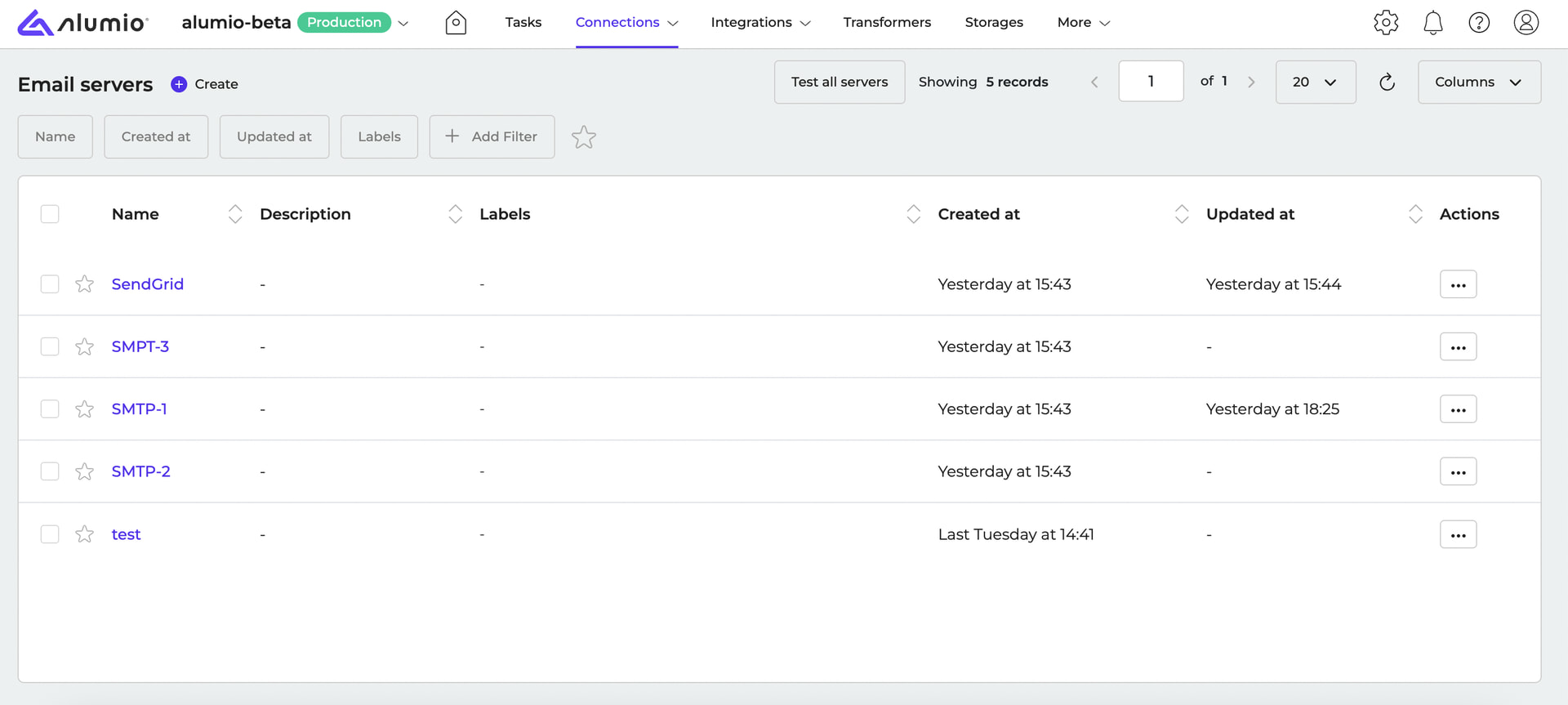This screenshot has width=1568, height=705.
Task: Click the page number input field
Action: pyautogui.click(x=1150, y=82)
